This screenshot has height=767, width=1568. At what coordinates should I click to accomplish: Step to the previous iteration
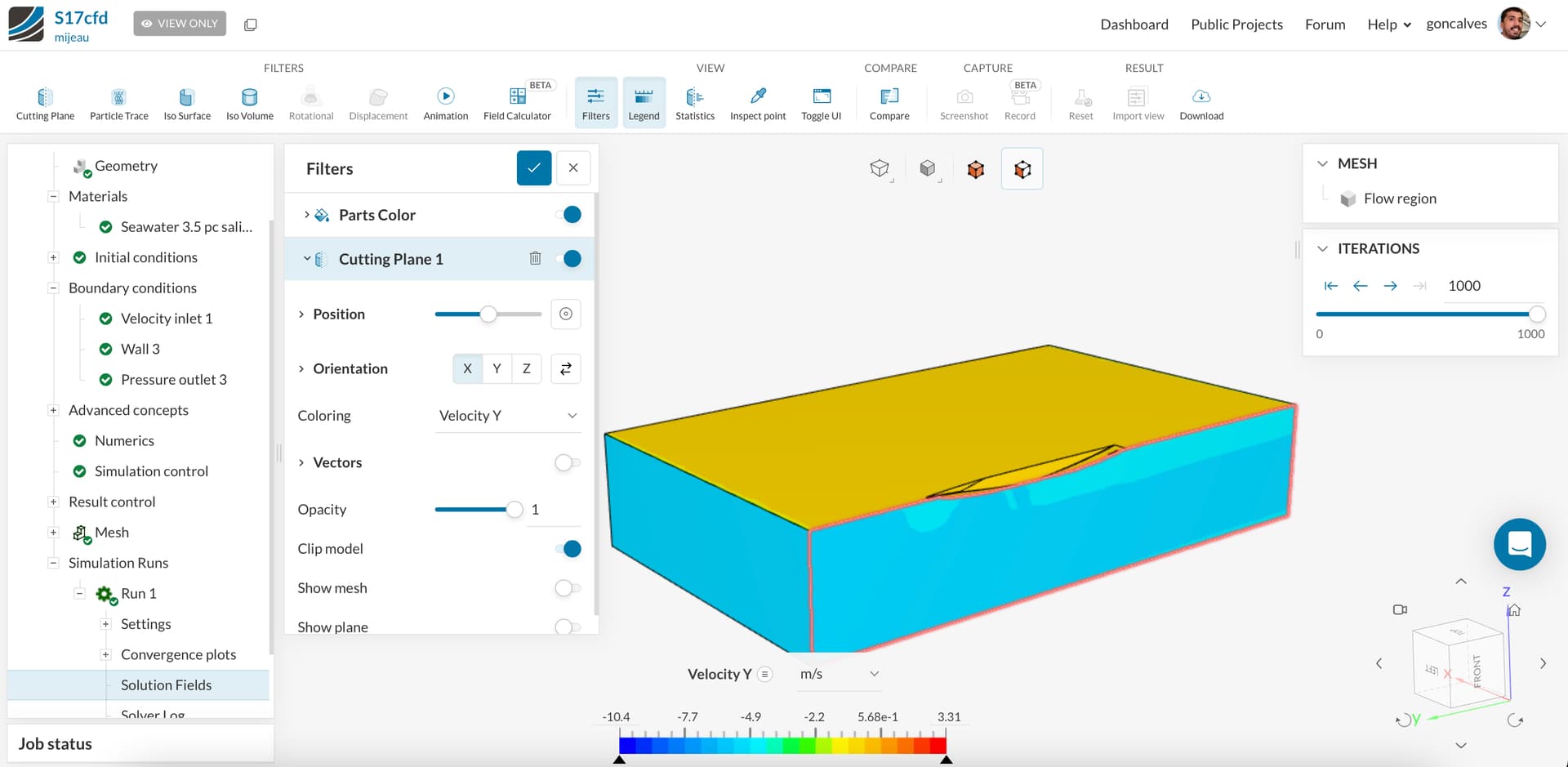[x=1361, y=286]
